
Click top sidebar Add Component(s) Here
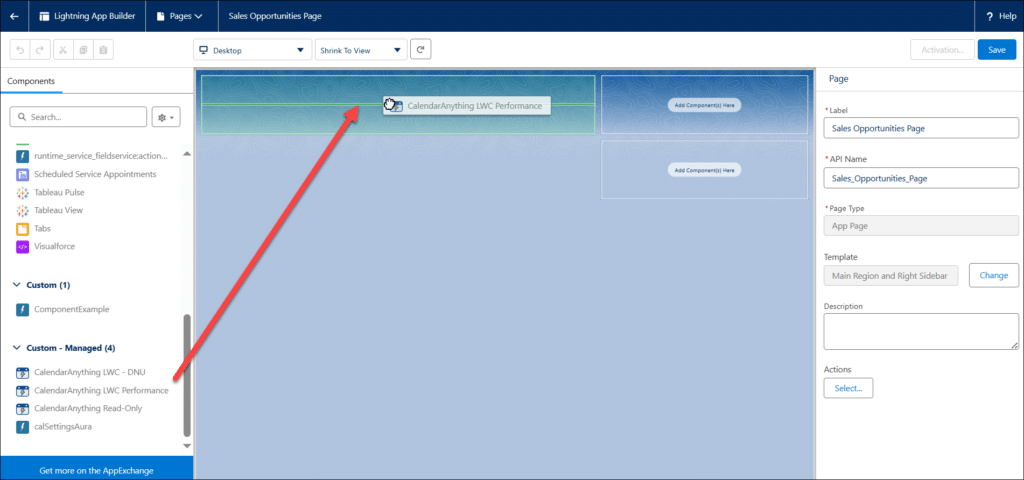pyautogui.click(x=704, y=105)
